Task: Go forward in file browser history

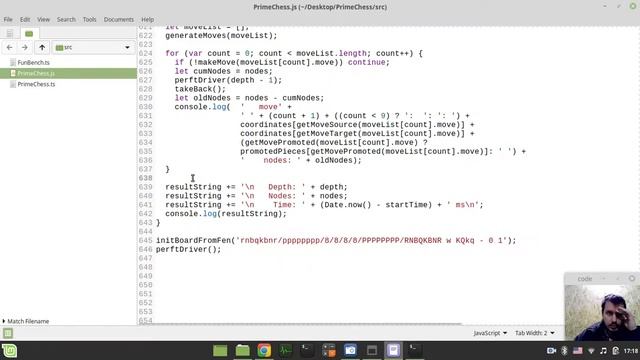Action: click(x=24, y=47)
